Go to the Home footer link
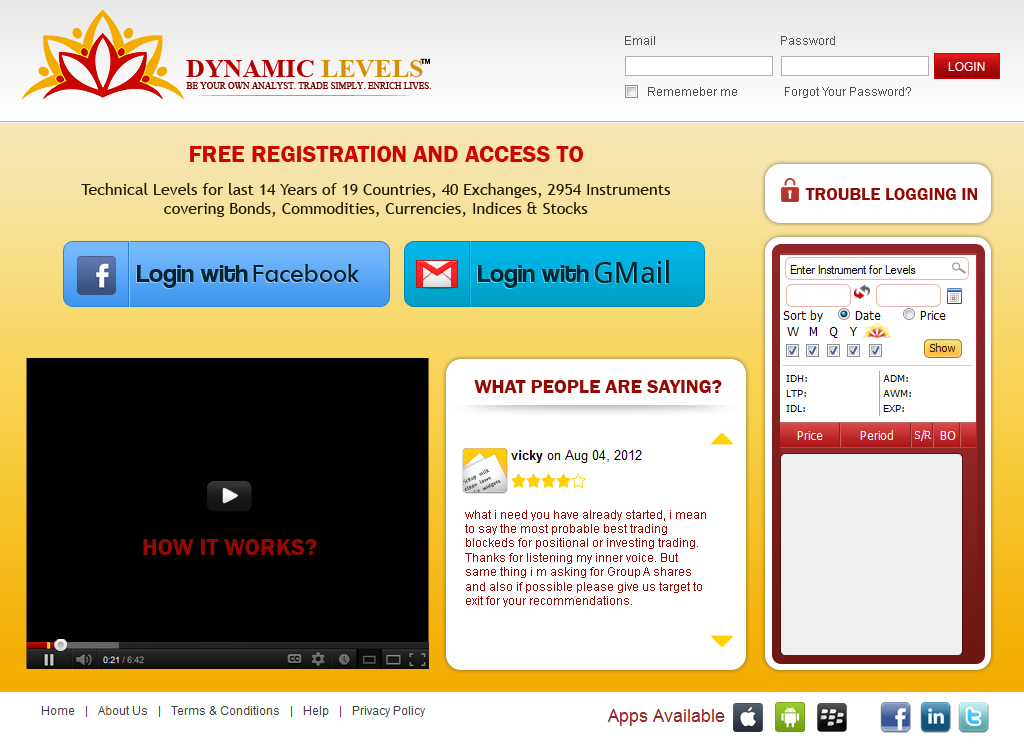Viewport: 1024px width, 744px height. [57, 711]
